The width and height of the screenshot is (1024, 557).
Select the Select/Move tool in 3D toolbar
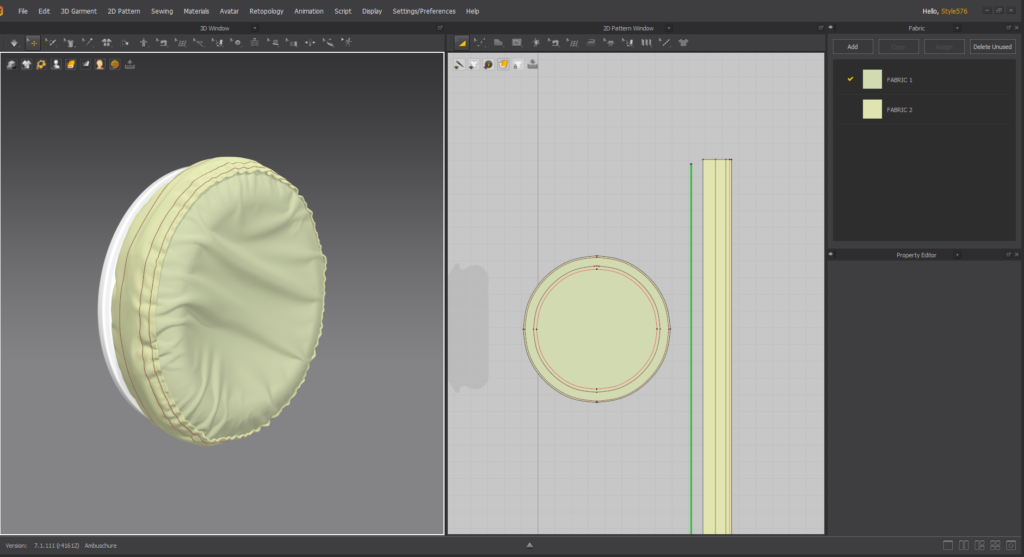tap(33, 43)
